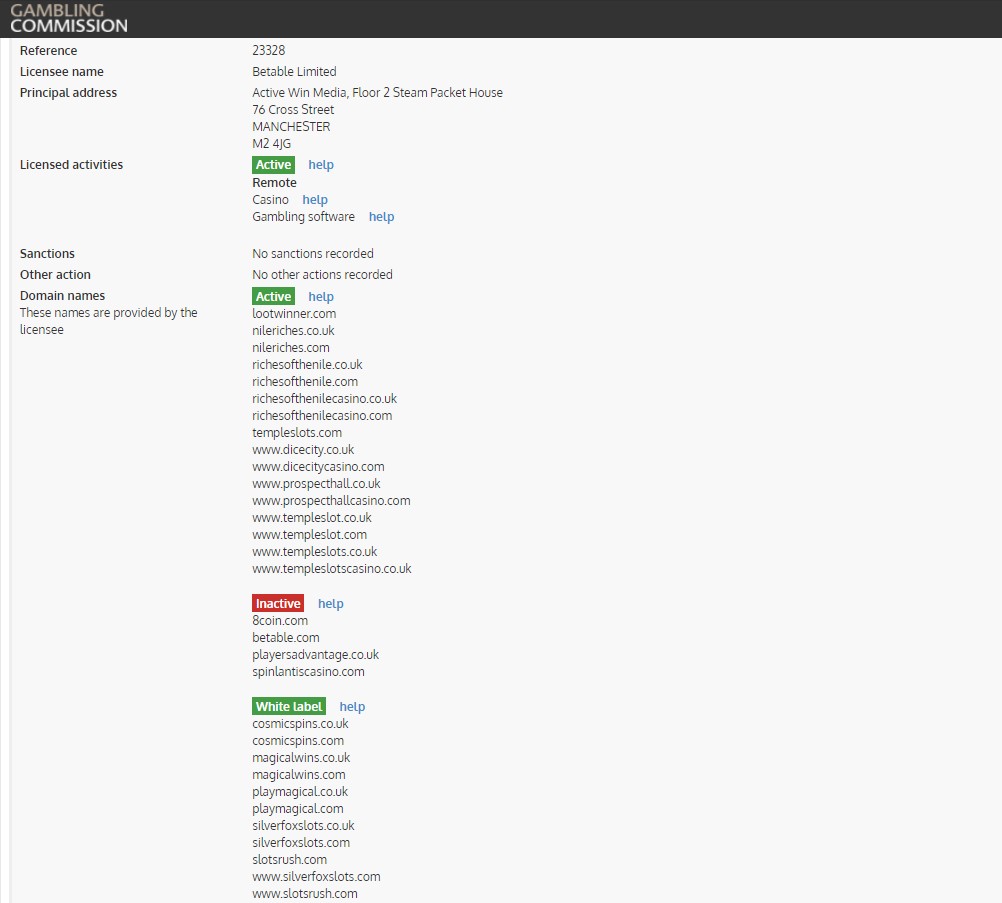Image resolution: width=1002 pixels, height=903 pixels.
Task: Click No other actions recorded text
Action: click(322, 275)
